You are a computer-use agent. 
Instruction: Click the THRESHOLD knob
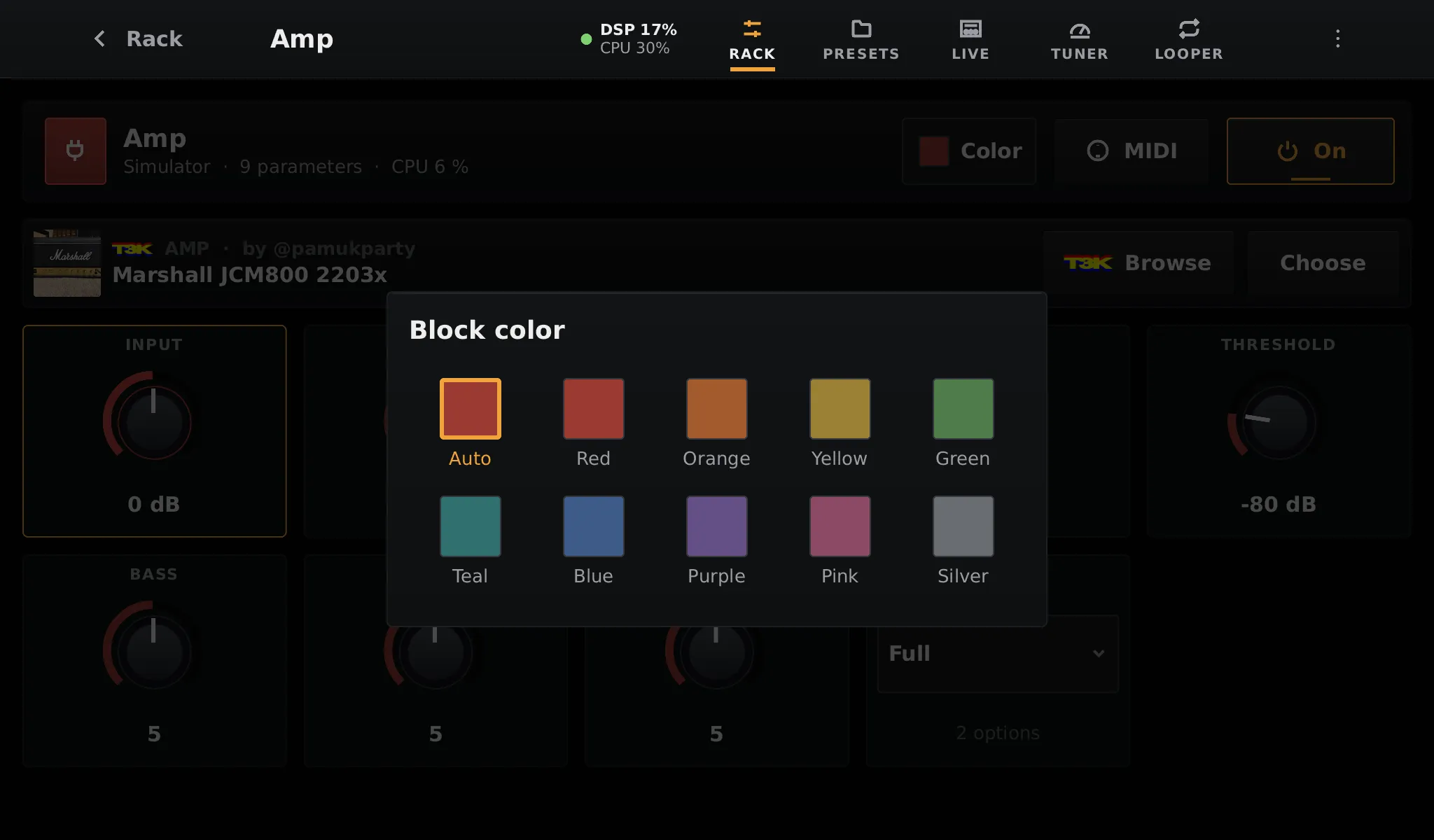click(x=1279, y=422)
